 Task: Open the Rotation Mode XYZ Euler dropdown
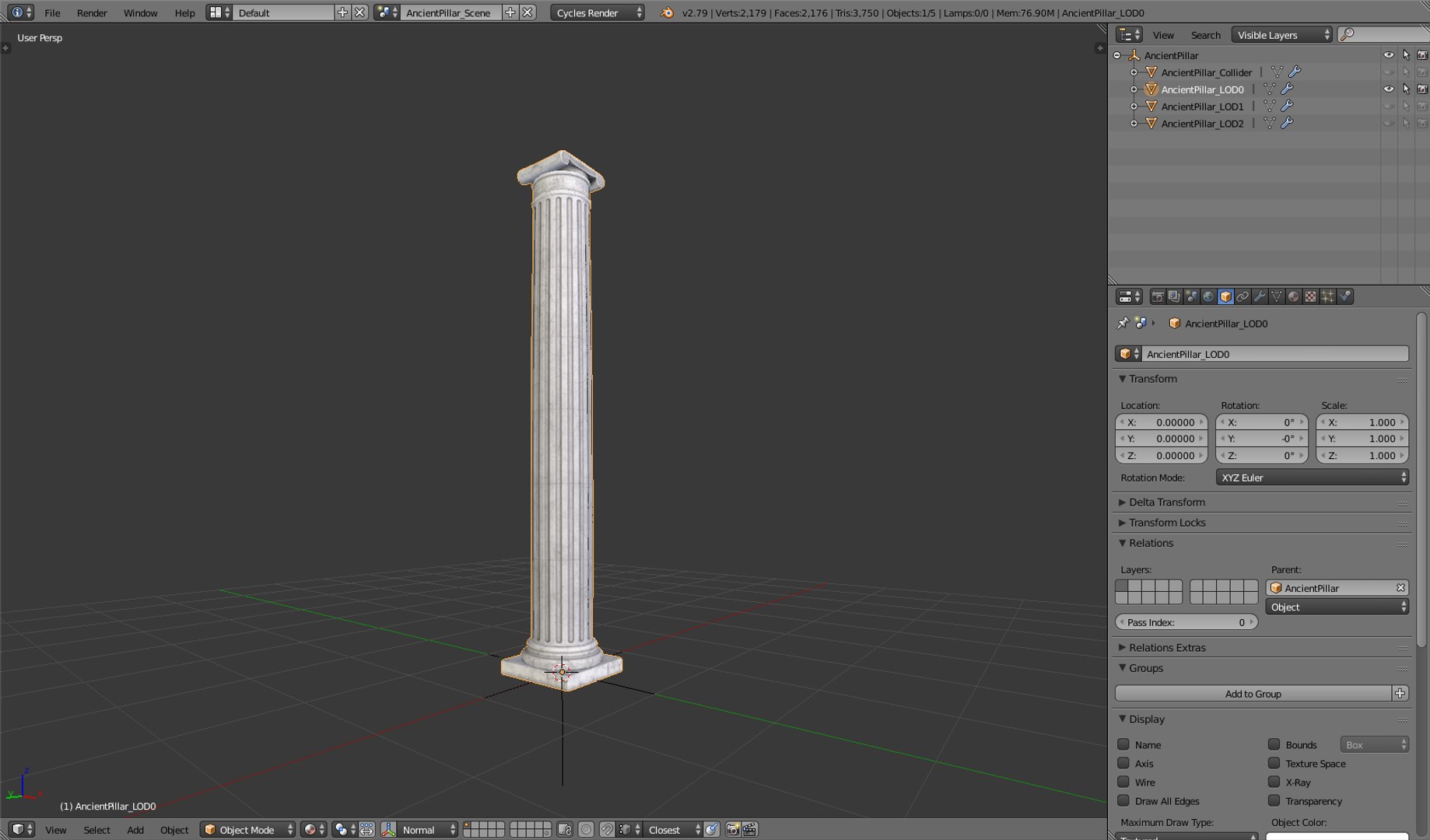[x=1313, y=478]
